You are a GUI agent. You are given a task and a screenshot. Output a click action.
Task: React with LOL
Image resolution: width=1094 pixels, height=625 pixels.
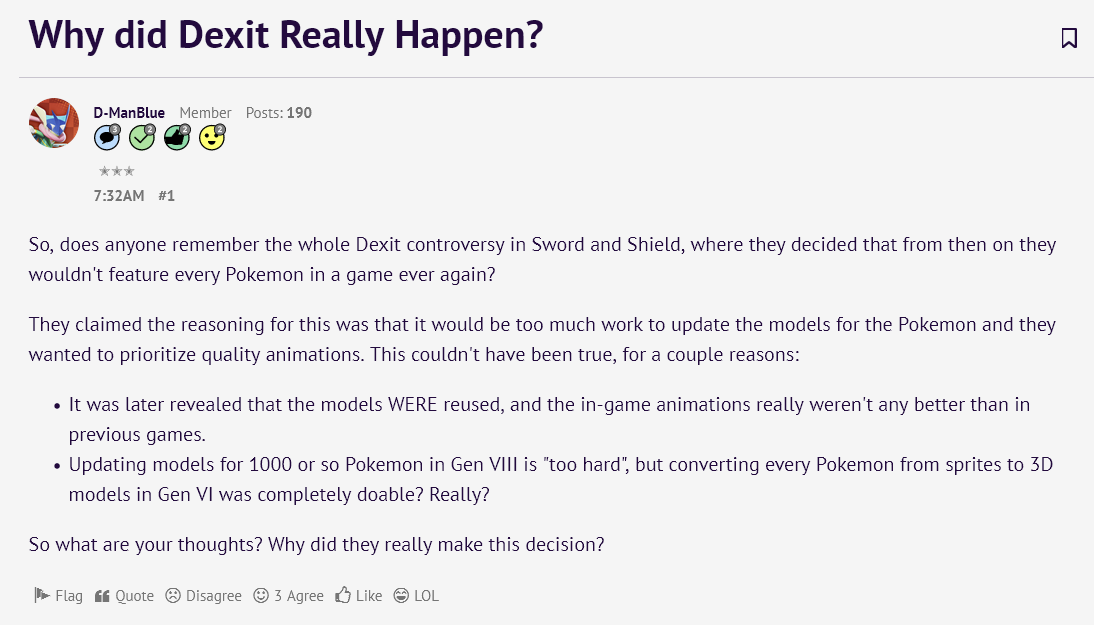tap(416, 596)
